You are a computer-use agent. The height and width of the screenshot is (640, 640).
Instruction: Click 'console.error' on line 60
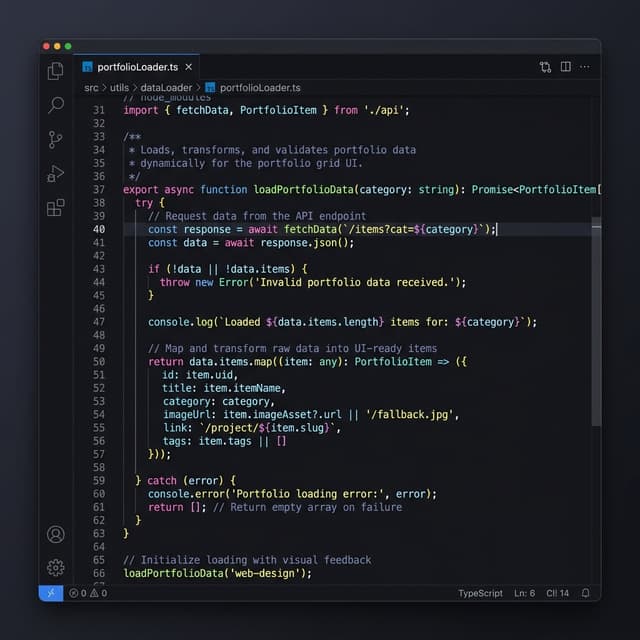coord(186,494)
